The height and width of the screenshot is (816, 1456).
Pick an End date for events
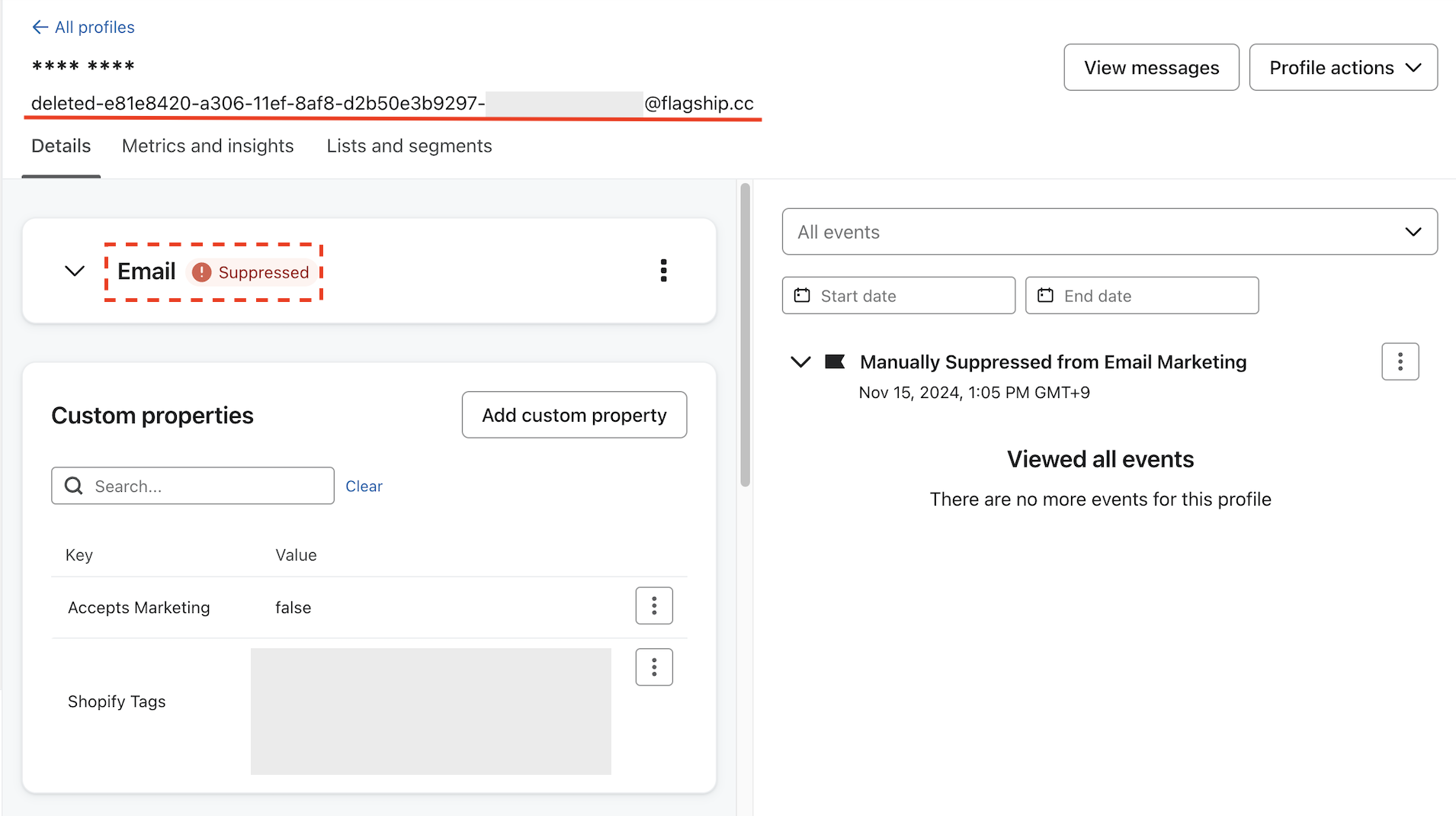click(x=1142, y=295)
